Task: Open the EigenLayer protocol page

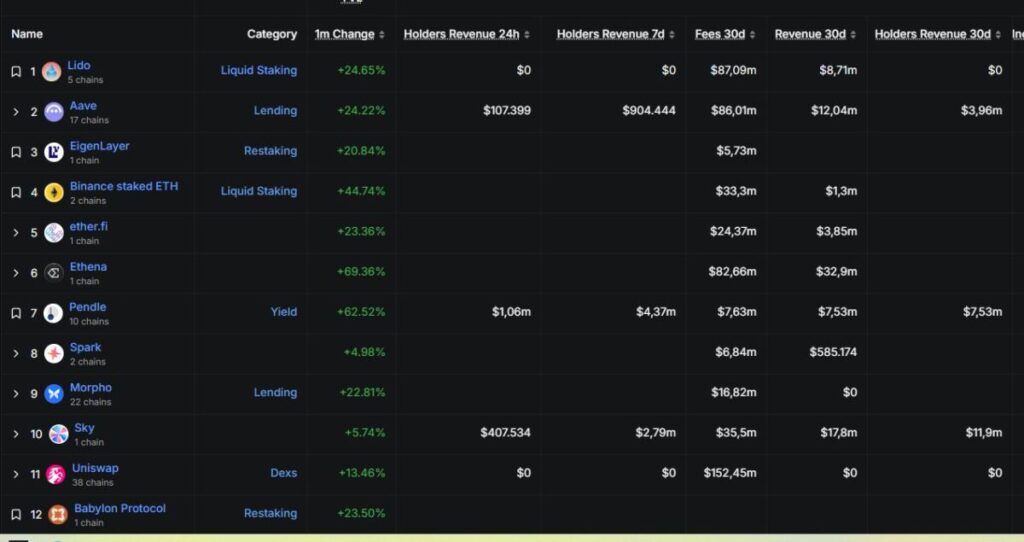Action: click(x=99, y=146)
